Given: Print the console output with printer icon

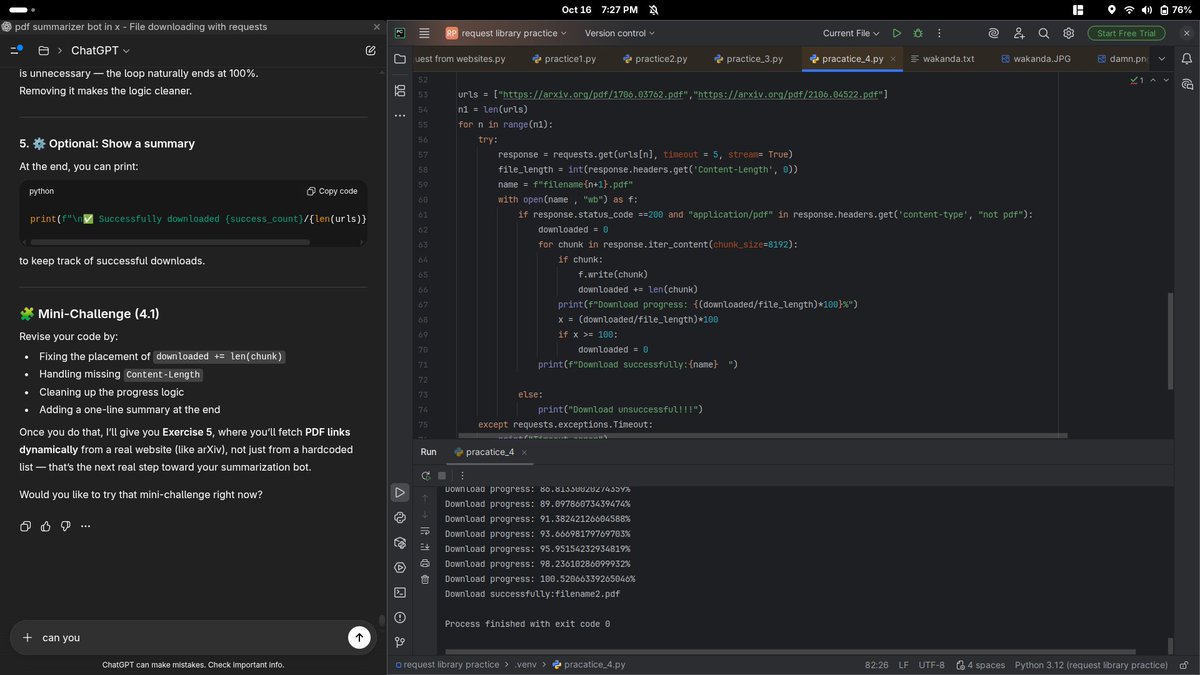Looking at the screenshot, I should (425, 563).
